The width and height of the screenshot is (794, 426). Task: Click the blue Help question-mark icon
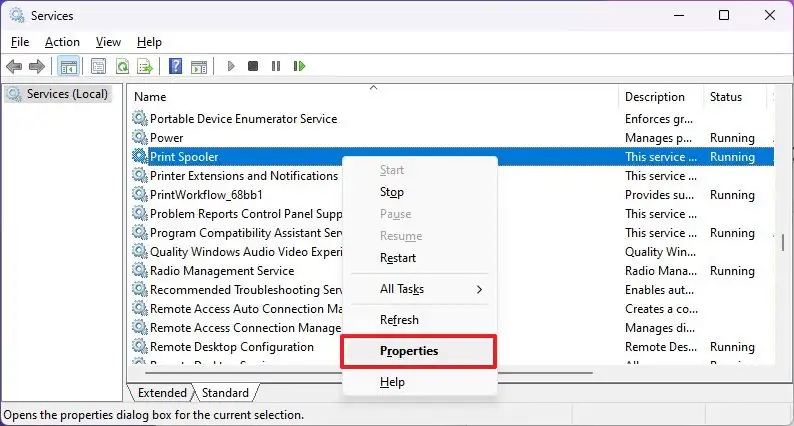click(x=175, y=66)
